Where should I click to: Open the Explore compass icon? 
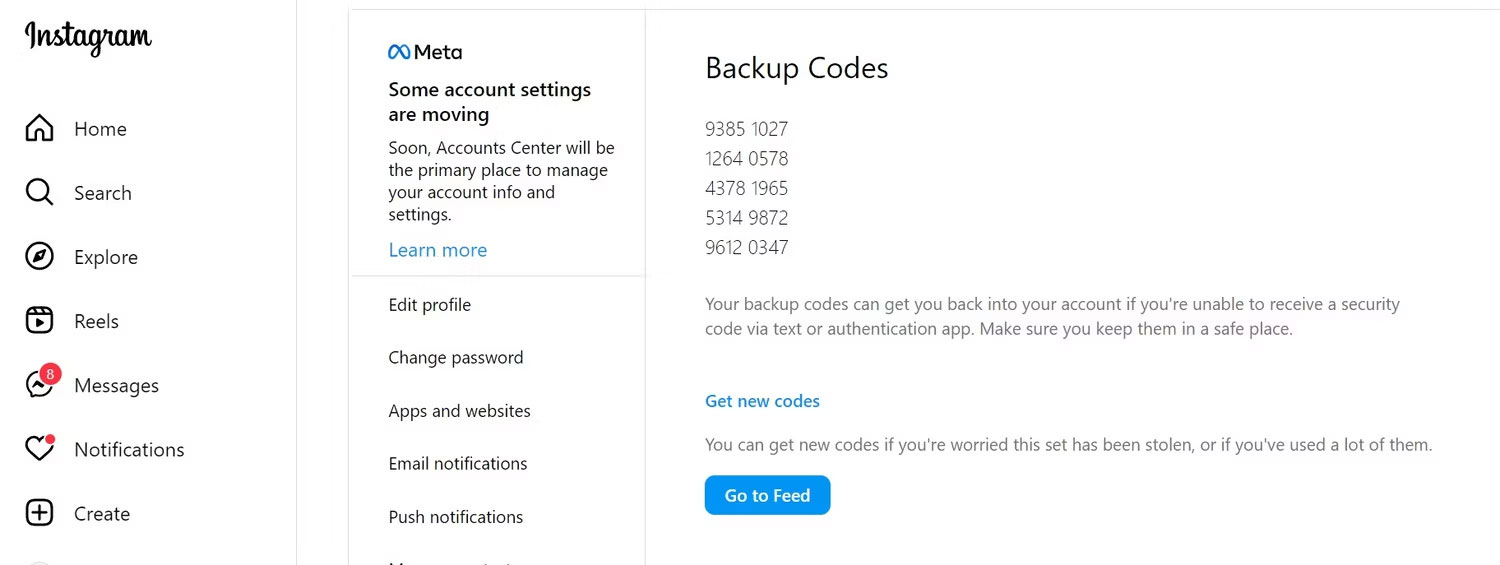pyautogui.click(x=39, y=257)
